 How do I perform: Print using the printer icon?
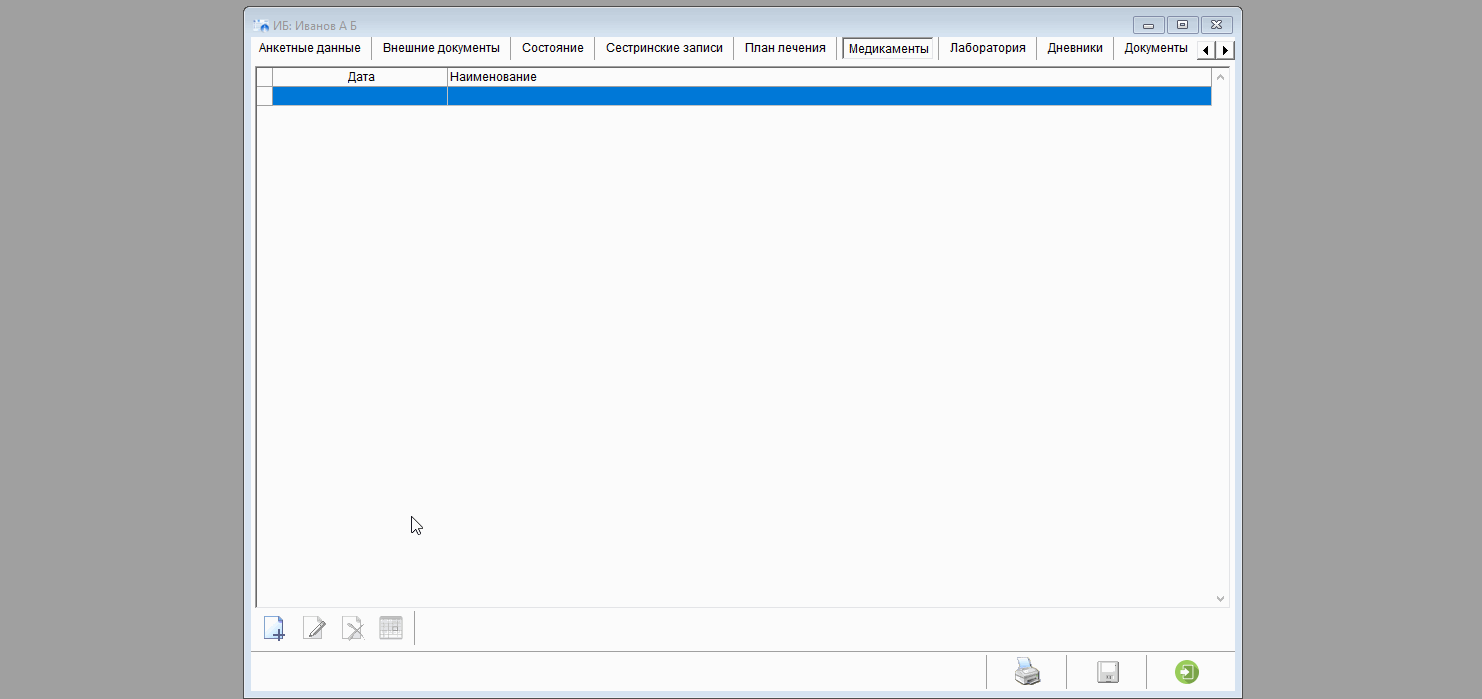coord(1027,672)
